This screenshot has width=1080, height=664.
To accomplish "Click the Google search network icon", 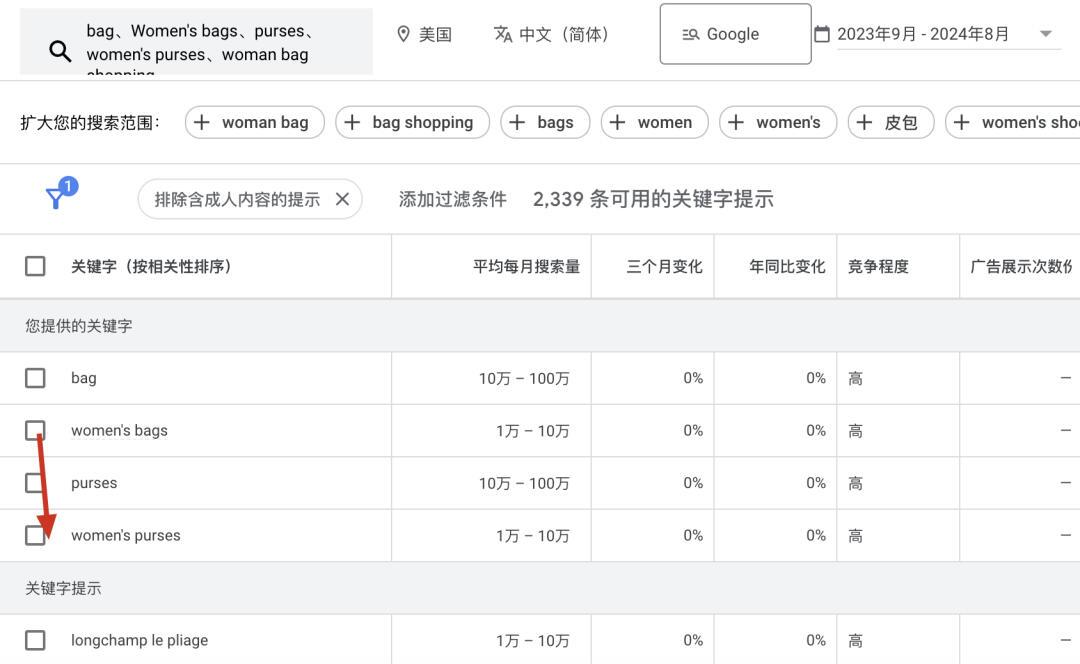I will 691,34.
